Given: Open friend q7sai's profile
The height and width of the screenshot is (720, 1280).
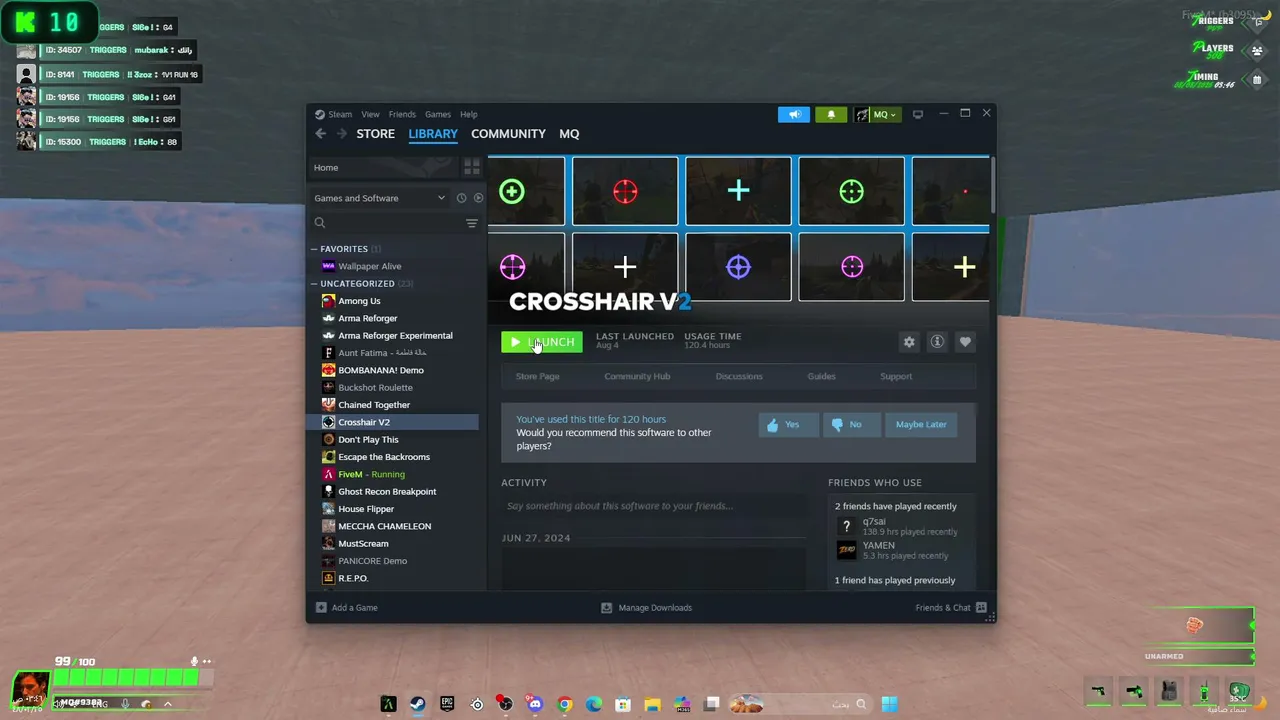Looking at the screenshot, I should 873,522.
